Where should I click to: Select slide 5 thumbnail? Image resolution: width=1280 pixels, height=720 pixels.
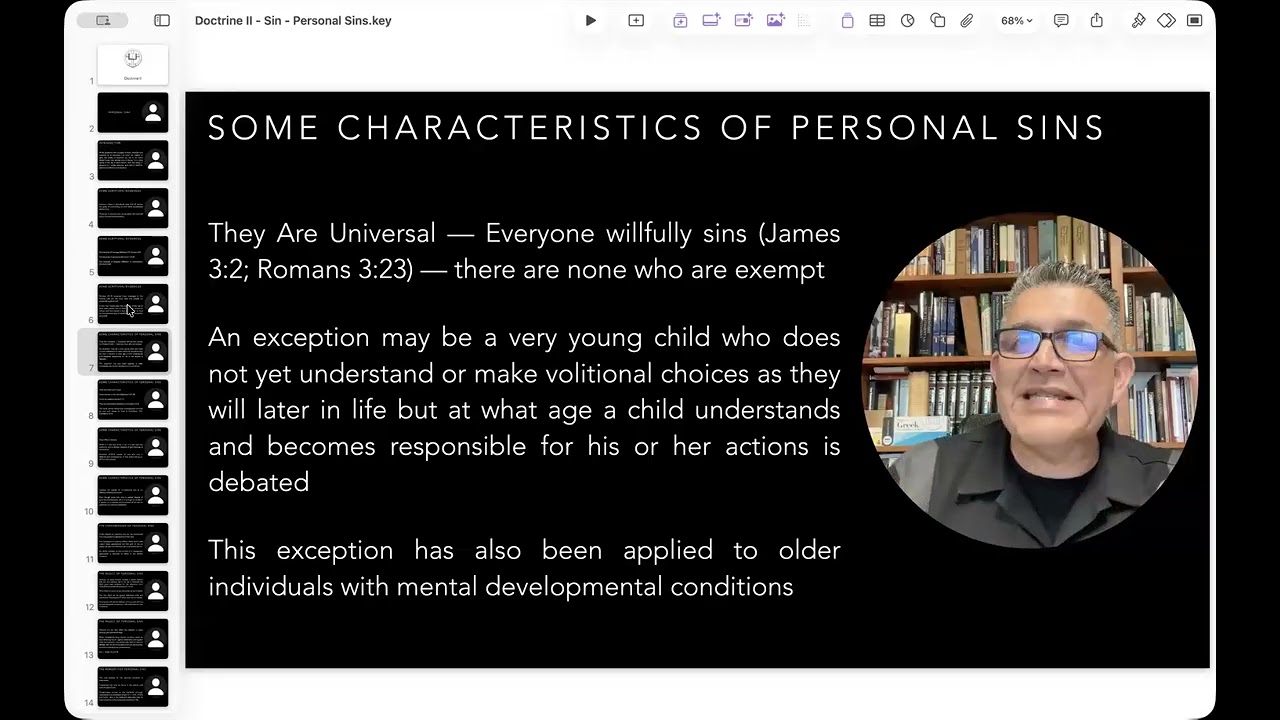click(133, 256)
